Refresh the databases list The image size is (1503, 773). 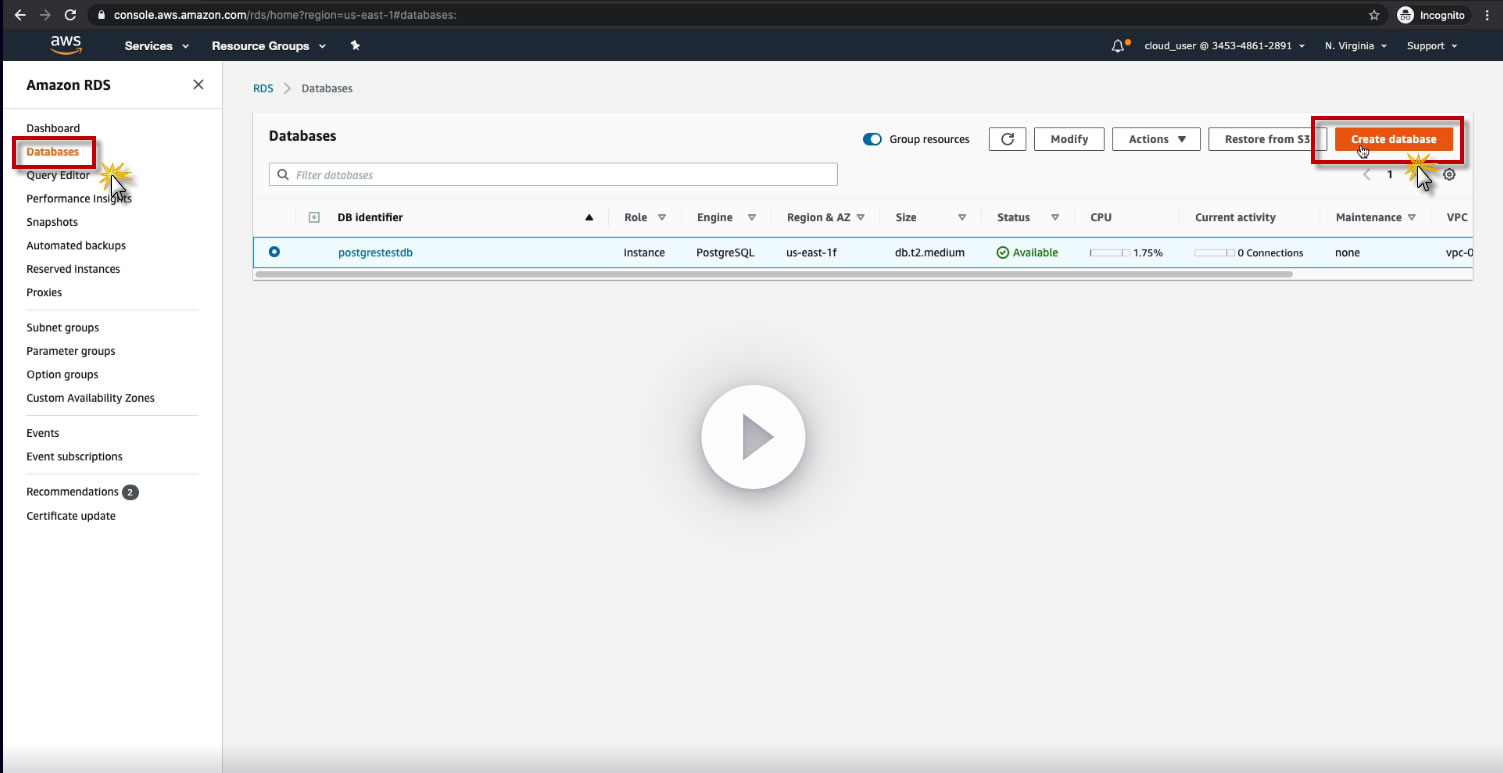1008,139
